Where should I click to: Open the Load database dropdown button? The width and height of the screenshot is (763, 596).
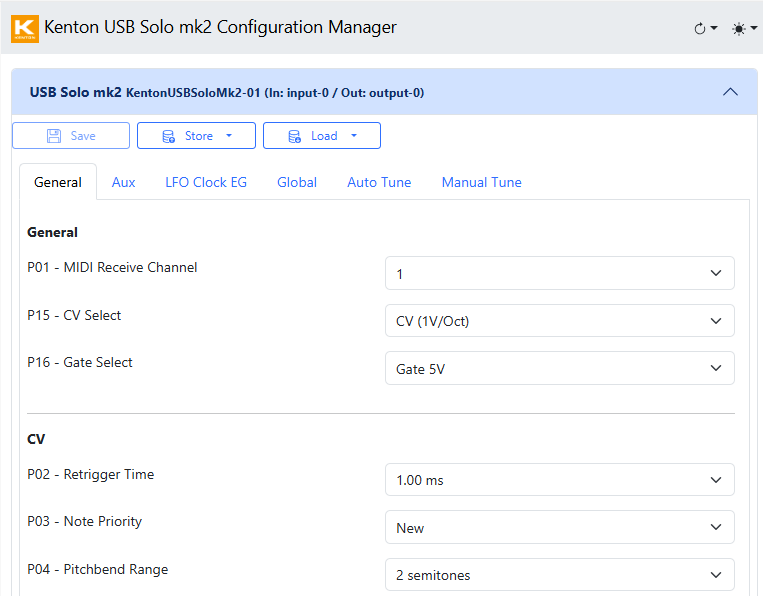point(321,136)
